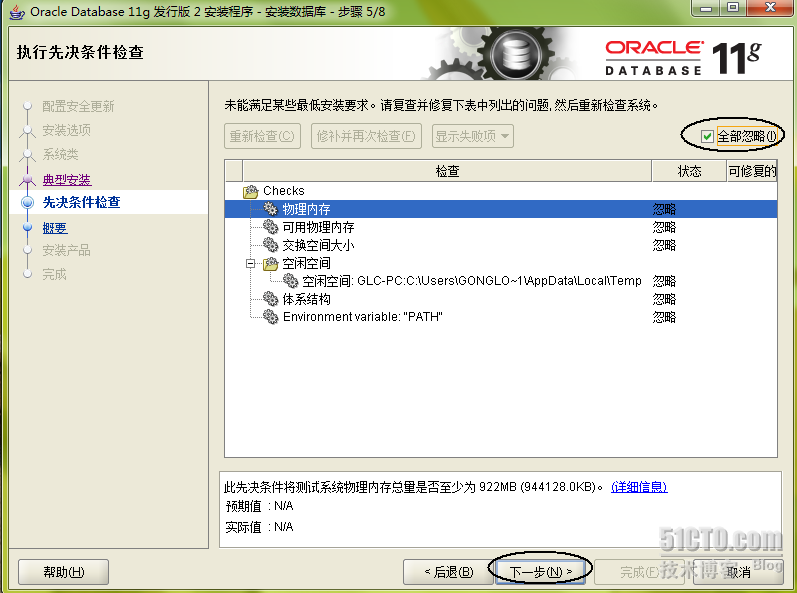Screen dimensions: 797x593
Task: Click 忽略 status of 可用物理内存
Action: pos(664,227)
